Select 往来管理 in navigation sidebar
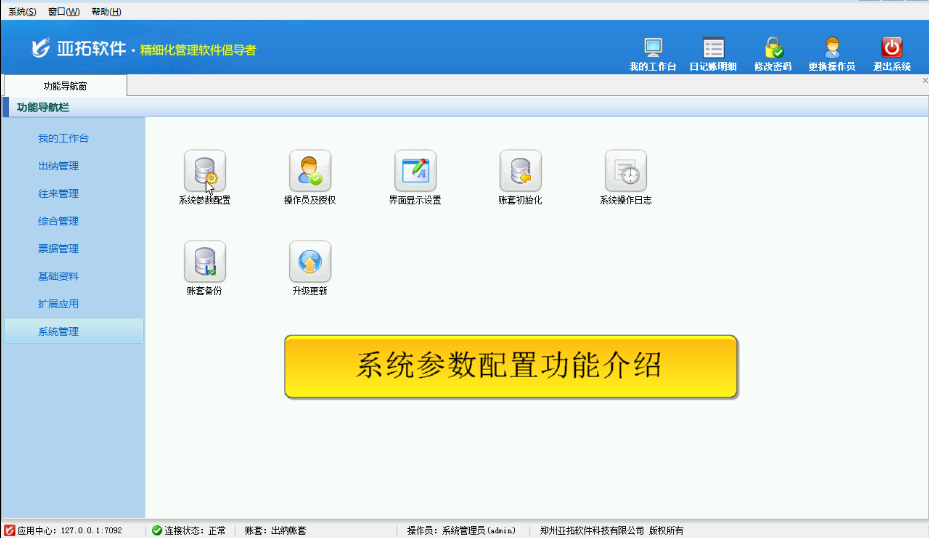 tap(58, 194)
